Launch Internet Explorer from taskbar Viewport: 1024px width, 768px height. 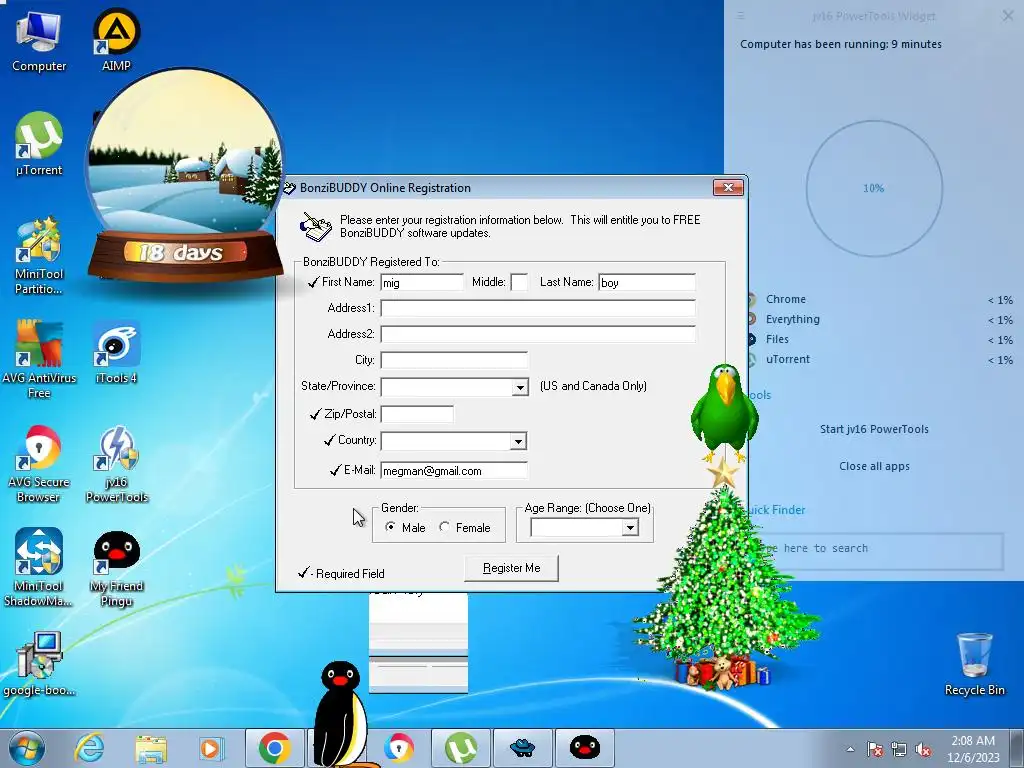point(89,748)
